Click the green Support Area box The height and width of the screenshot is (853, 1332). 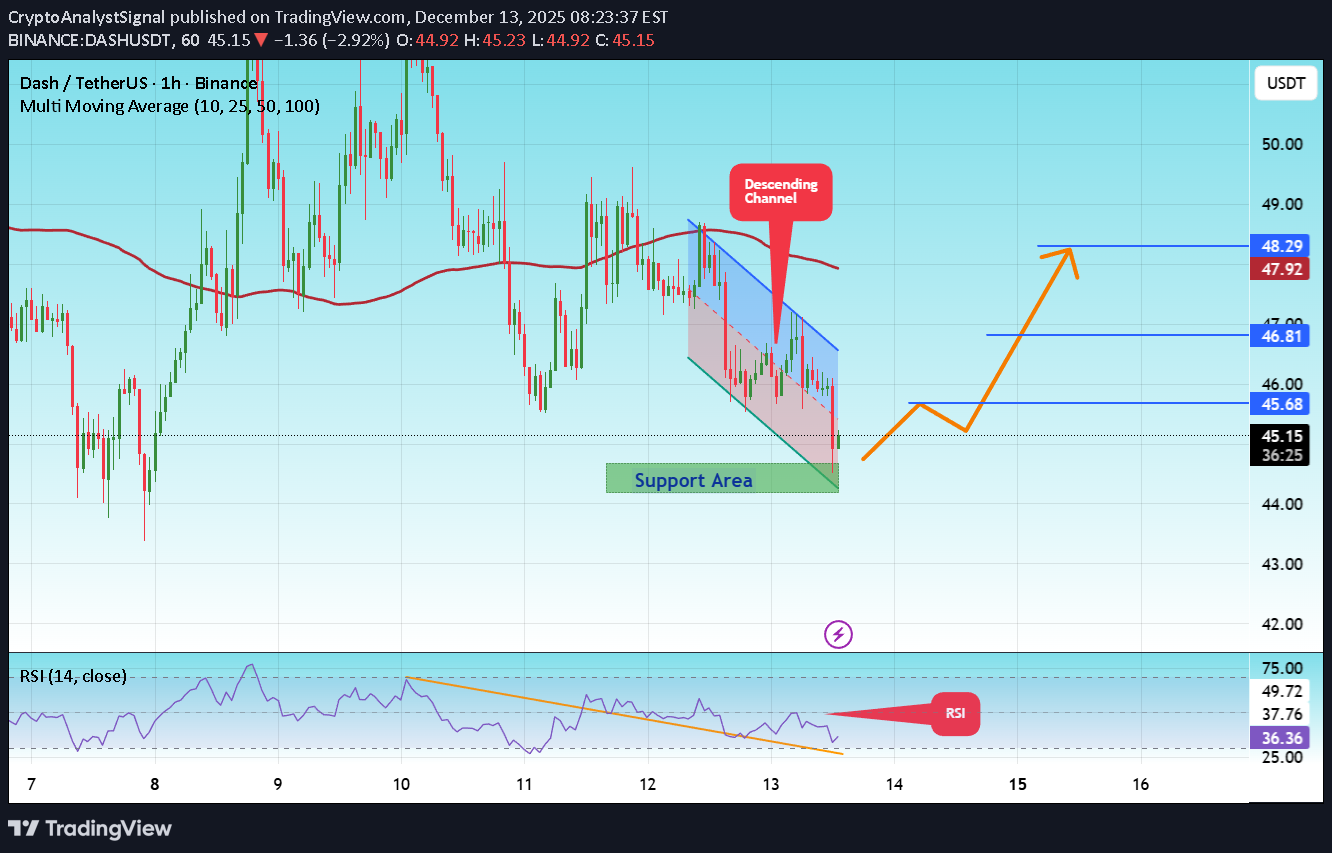721,479
